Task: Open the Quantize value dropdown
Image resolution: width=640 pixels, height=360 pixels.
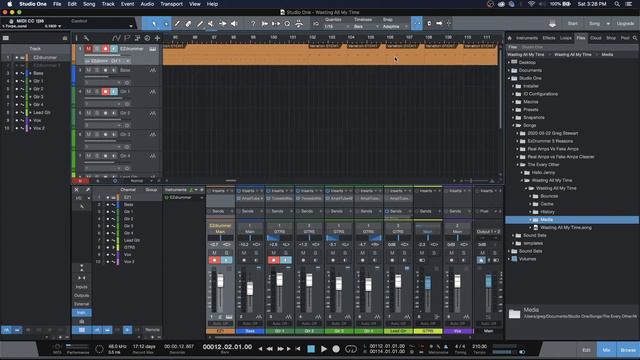Action: click(x=337, y=27)
